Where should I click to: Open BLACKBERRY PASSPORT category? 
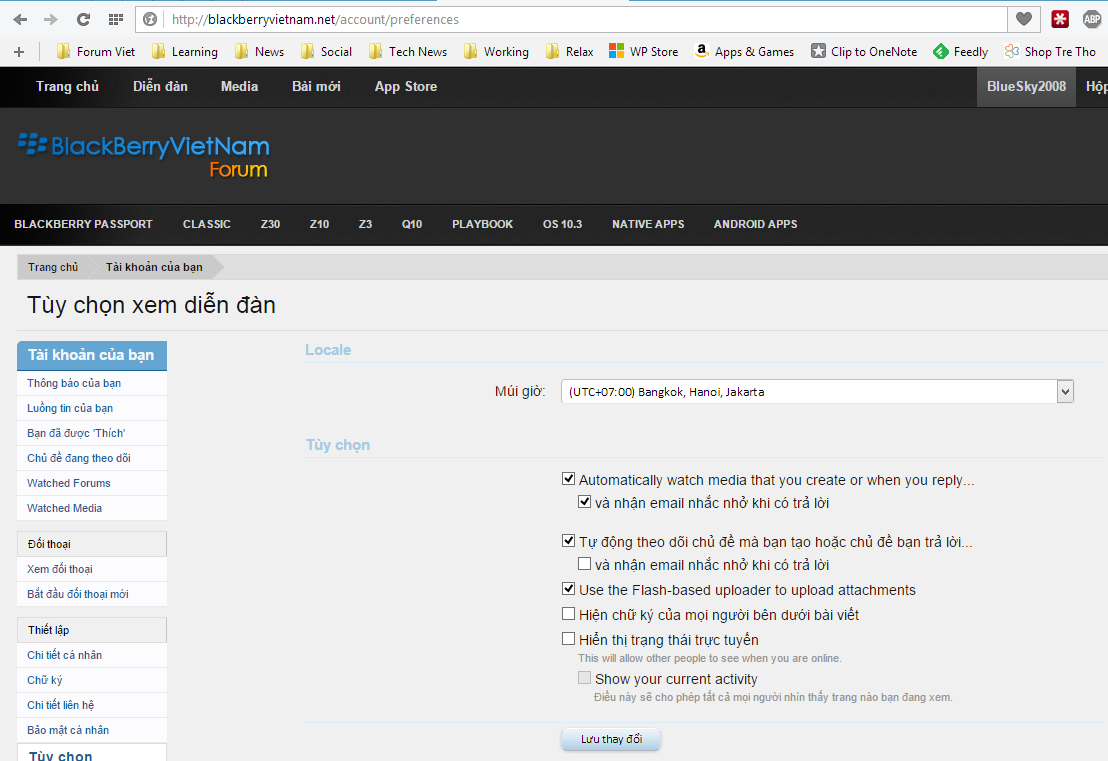83,224
